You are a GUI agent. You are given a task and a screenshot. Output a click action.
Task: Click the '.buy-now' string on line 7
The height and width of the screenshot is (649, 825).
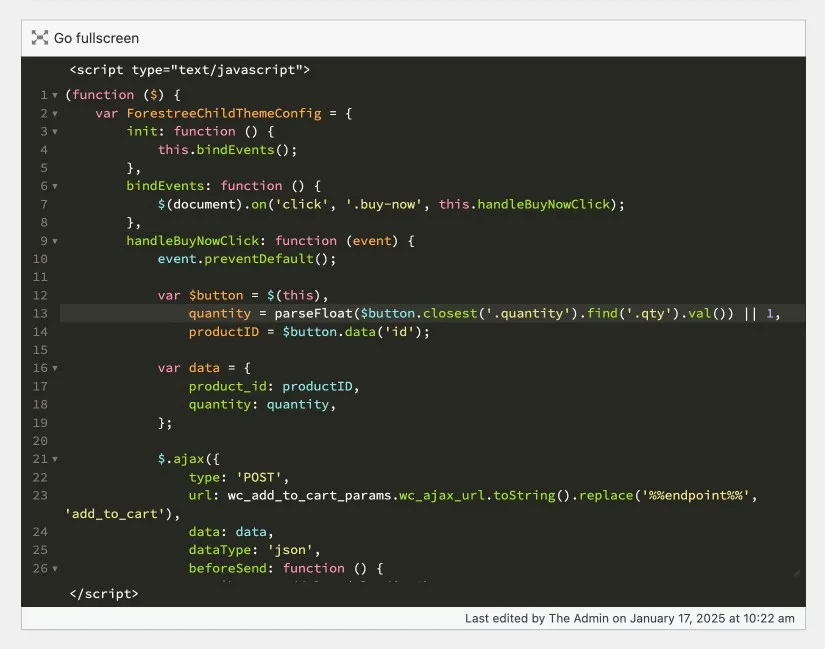tap(384, 204)
